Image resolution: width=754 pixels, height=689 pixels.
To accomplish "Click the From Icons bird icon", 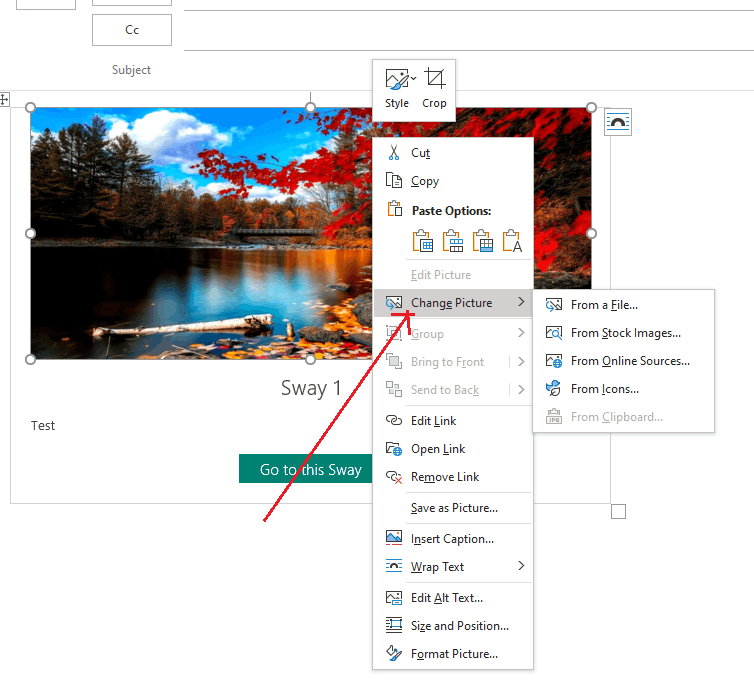I will pyautogui.click(x=554, y=388).
